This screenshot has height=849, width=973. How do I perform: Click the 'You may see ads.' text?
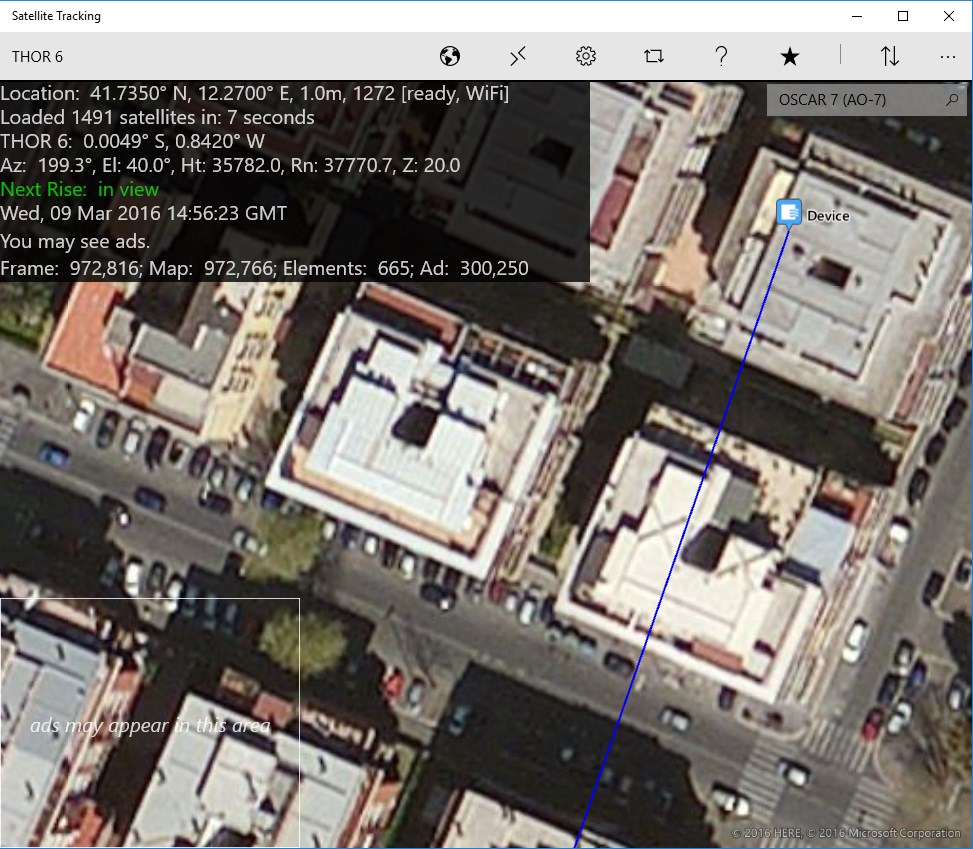pyautogui.click(x=75, y=241)
